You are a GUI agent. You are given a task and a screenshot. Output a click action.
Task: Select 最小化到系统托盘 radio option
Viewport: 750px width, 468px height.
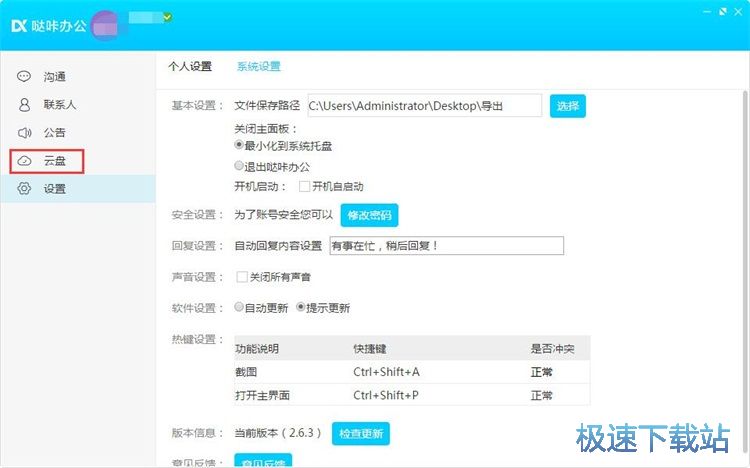(x=239, y=145)
